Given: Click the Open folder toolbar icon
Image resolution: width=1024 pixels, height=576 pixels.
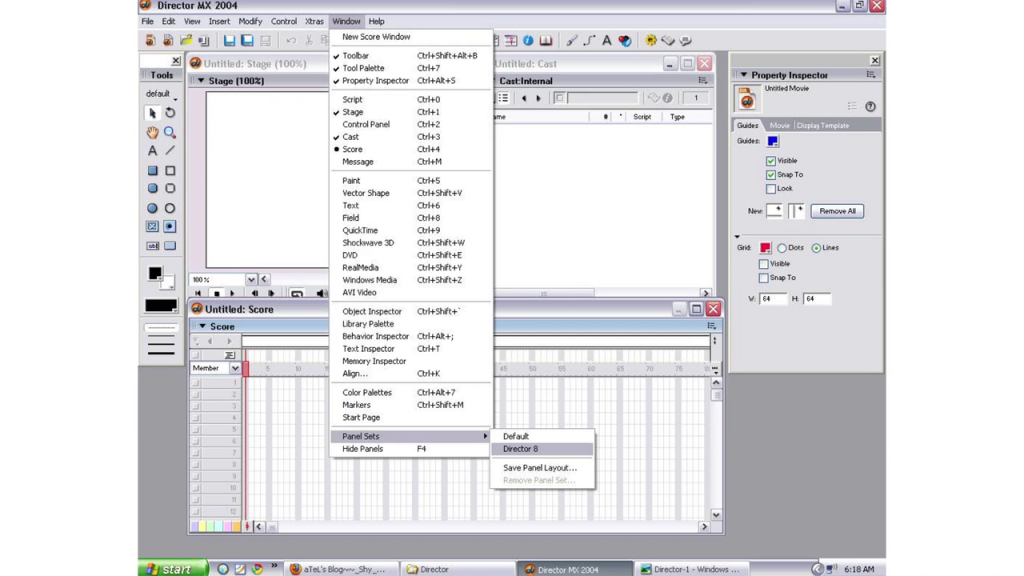Looking at the screenshot, I should point(186,40).
